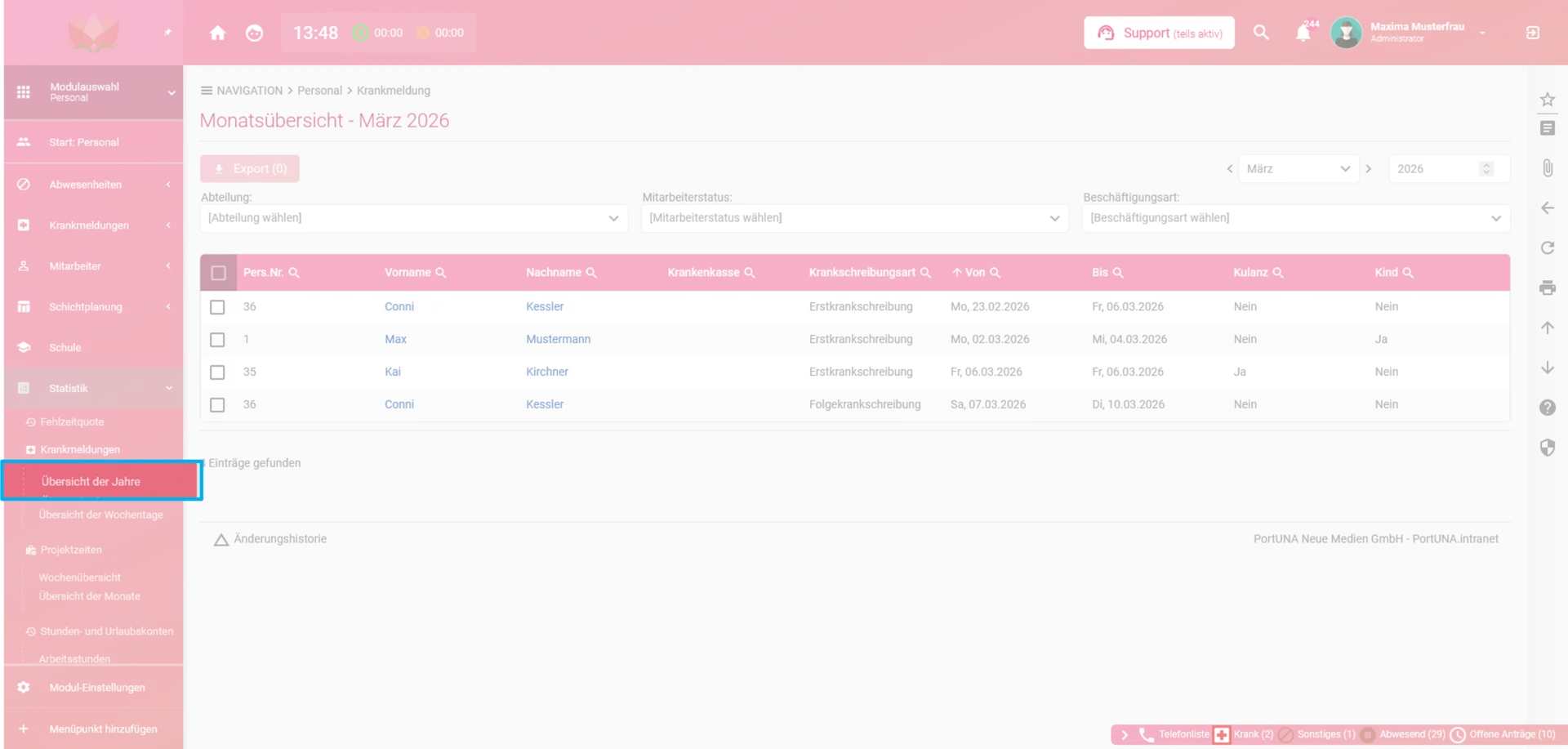Open the month dropdown showing März
The height and width of the screenshot is (749, 1568).
pyautogui.click(x=1298, y=169)
